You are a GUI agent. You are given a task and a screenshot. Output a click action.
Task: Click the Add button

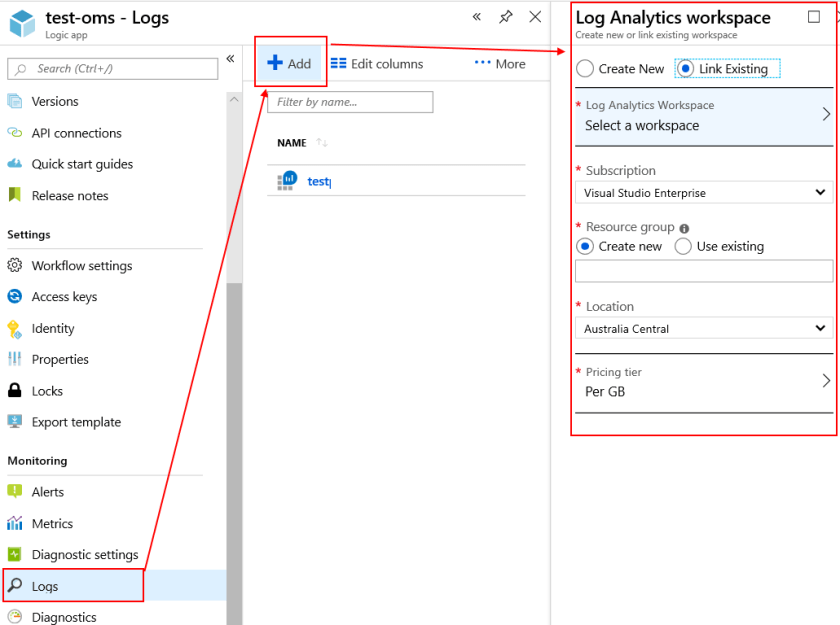click(x=290, y=63)
